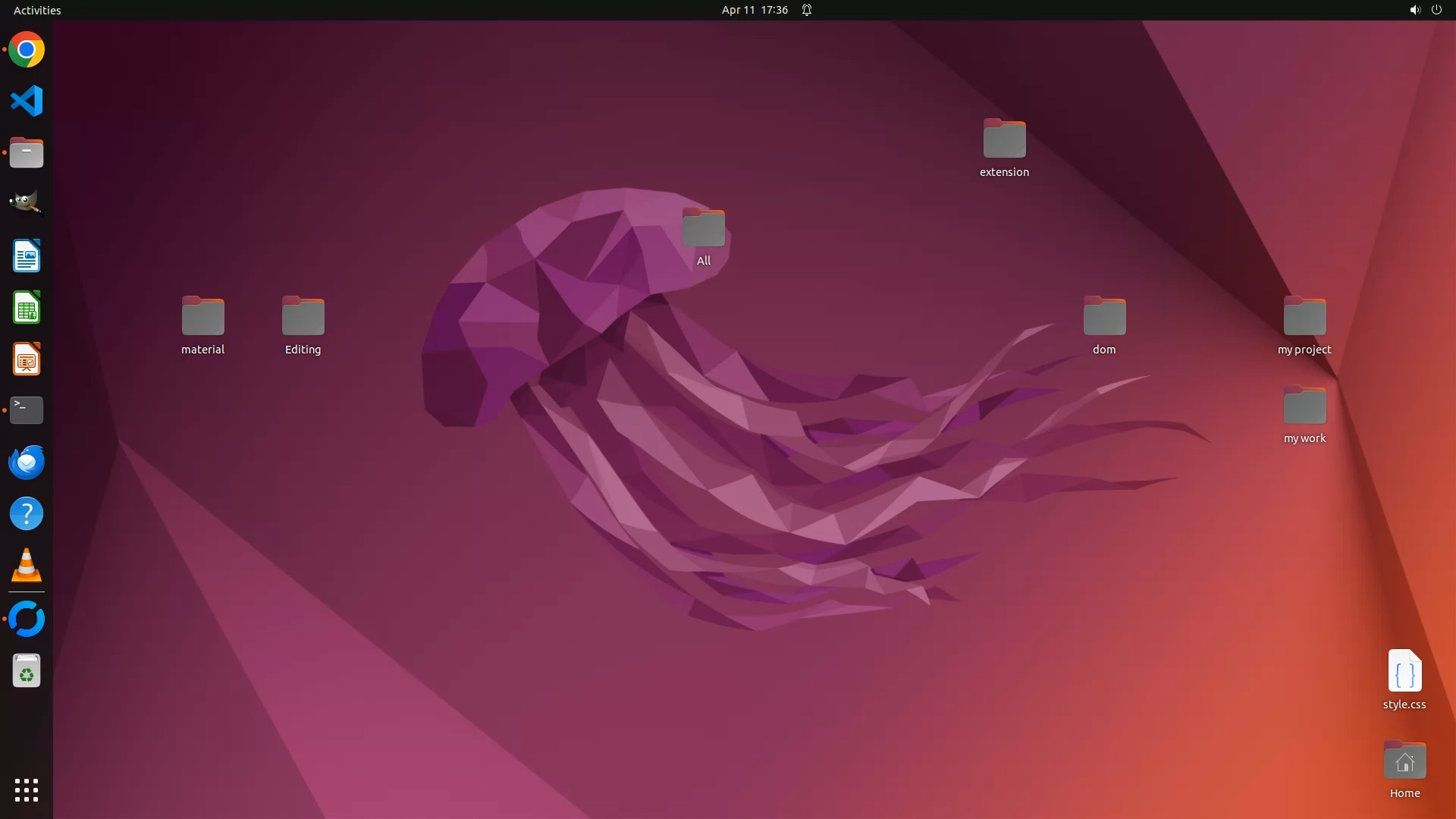The height and width of the screenshot is (819, 1456).
Task: Launch LibreOffice Impress from dock
Action: point(27,359)
